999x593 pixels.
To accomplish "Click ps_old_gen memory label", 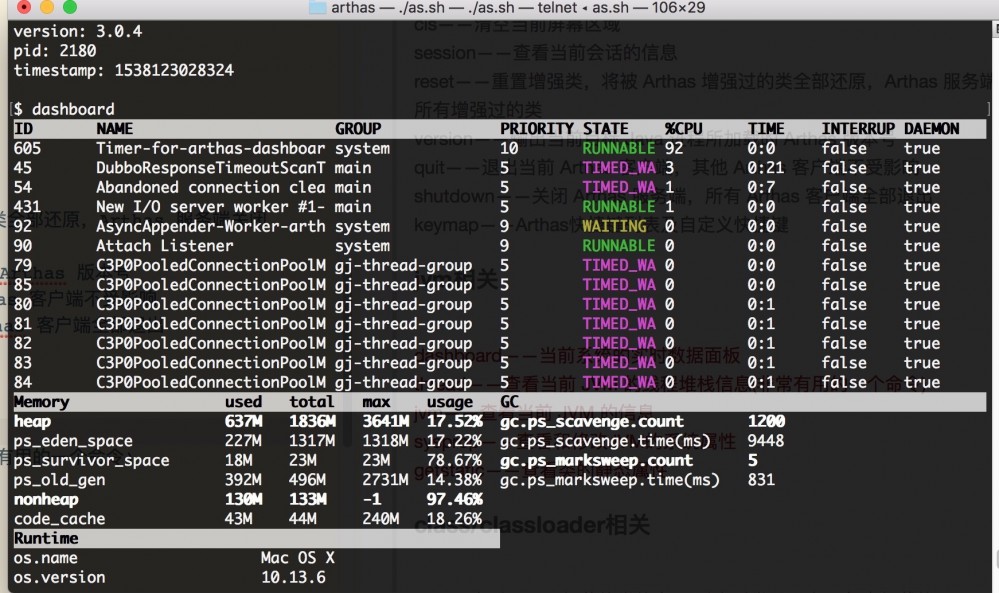I will coord(59,480).
